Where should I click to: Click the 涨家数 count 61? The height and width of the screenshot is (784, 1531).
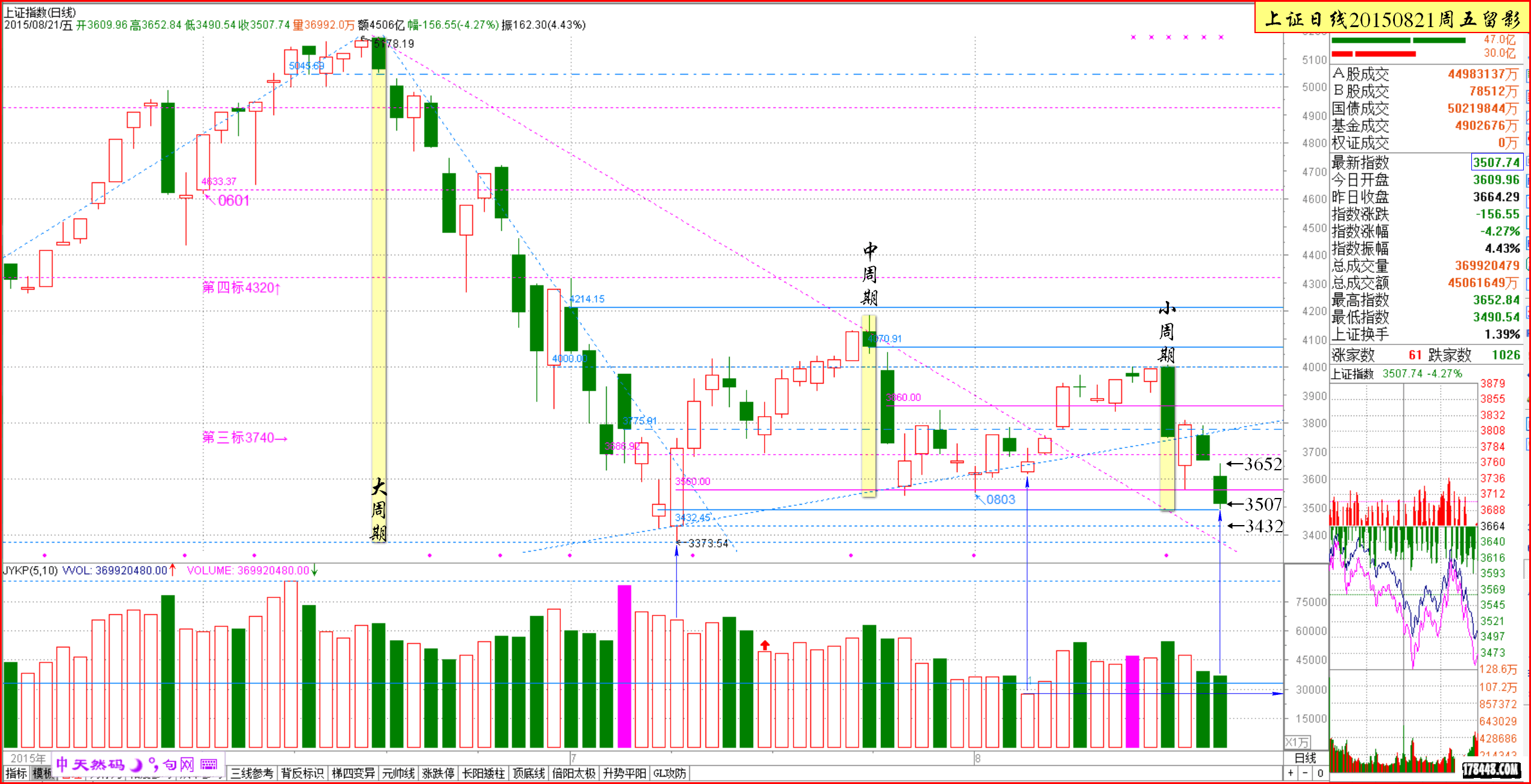click(x=1415, y=355)
